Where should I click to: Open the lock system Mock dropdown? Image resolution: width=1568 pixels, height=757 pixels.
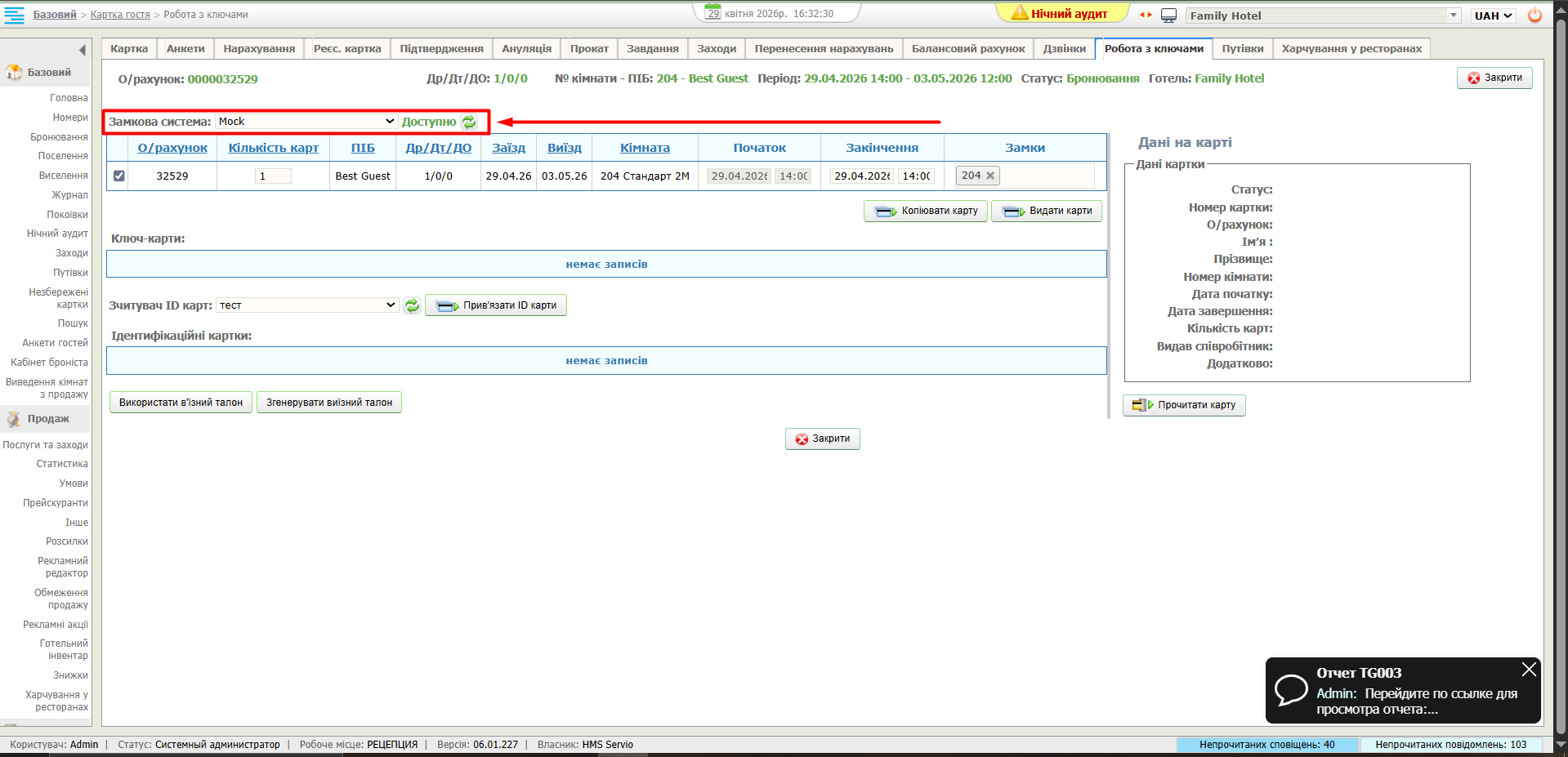306,122
